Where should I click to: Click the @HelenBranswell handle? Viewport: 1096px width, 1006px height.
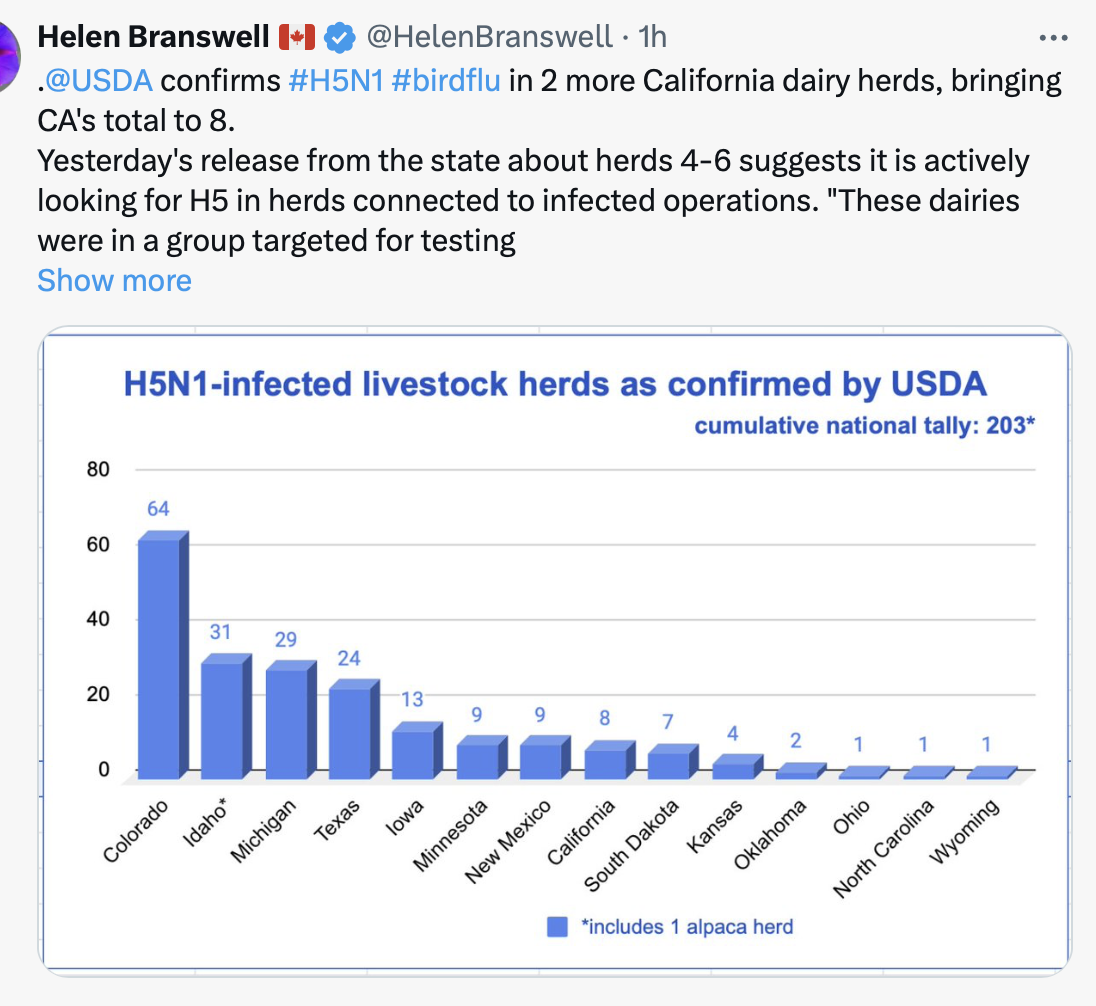pyautogui.click(x=489, y=38)
